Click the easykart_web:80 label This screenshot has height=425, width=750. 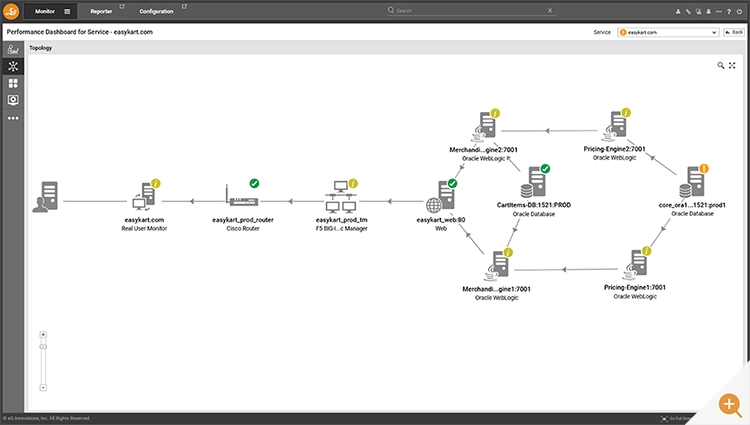(441, 220)
